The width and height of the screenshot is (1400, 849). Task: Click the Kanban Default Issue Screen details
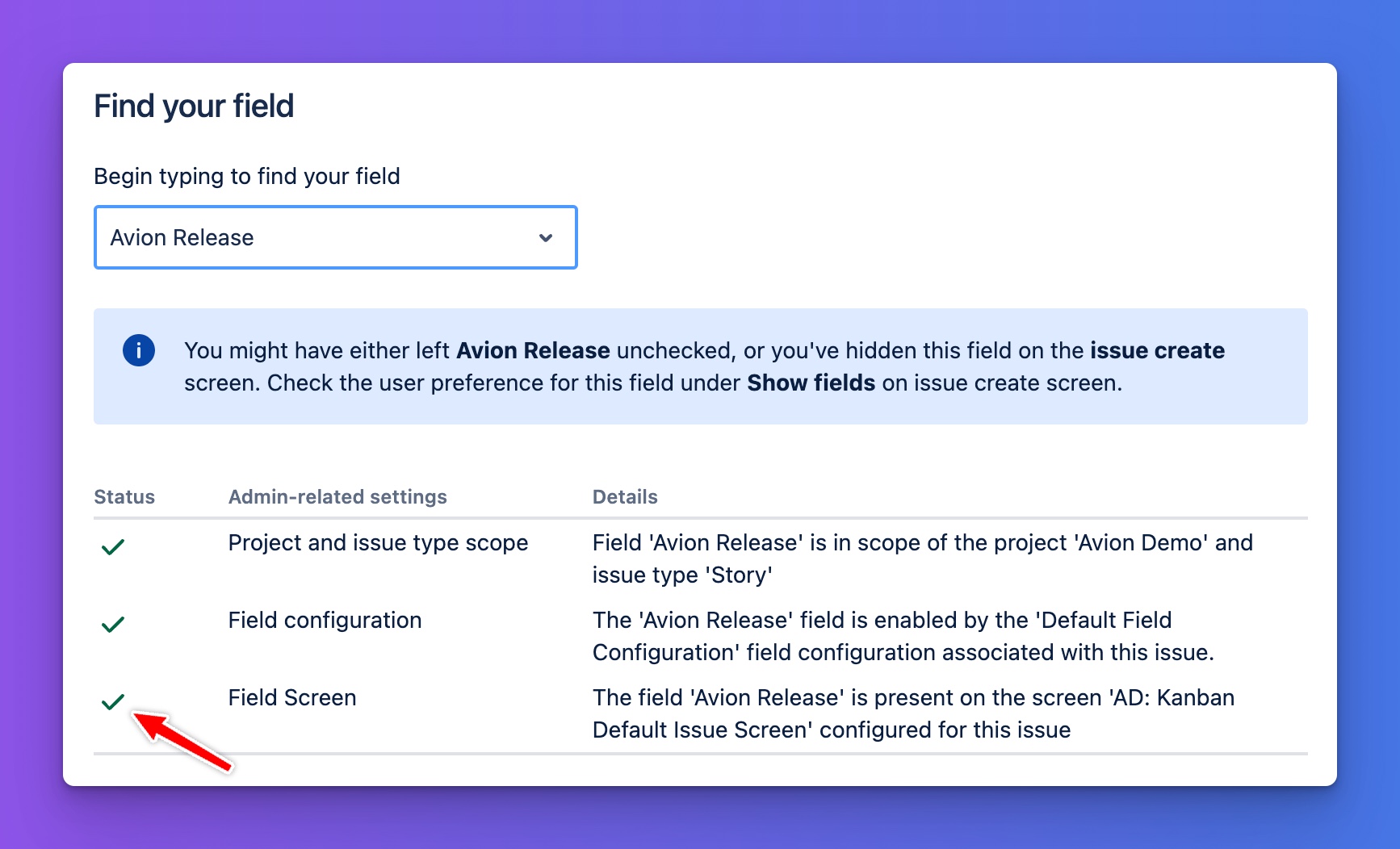point(912,714)
